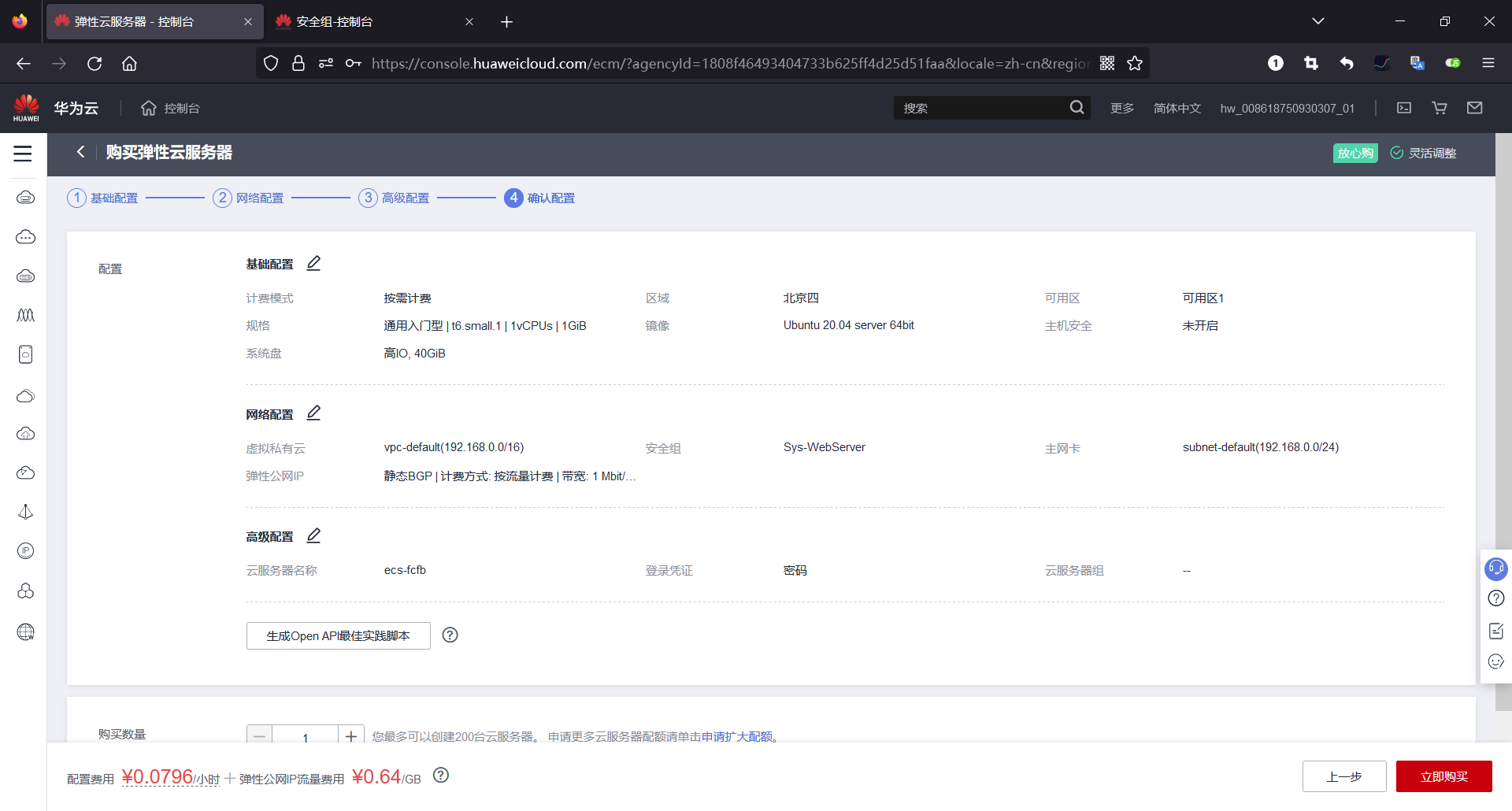This screenshot has height=811, width=1512.
Task: Open the page QR code icon
Action: point(1107,63)
